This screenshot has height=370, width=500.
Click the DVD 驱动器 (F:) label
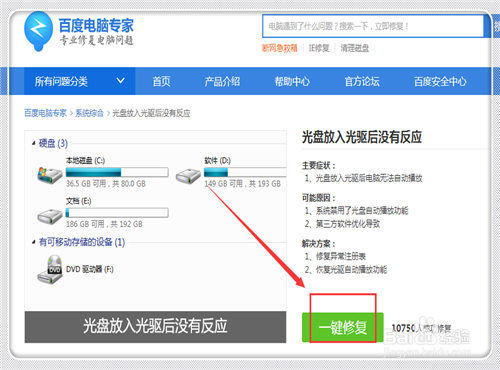click(90, 269)
